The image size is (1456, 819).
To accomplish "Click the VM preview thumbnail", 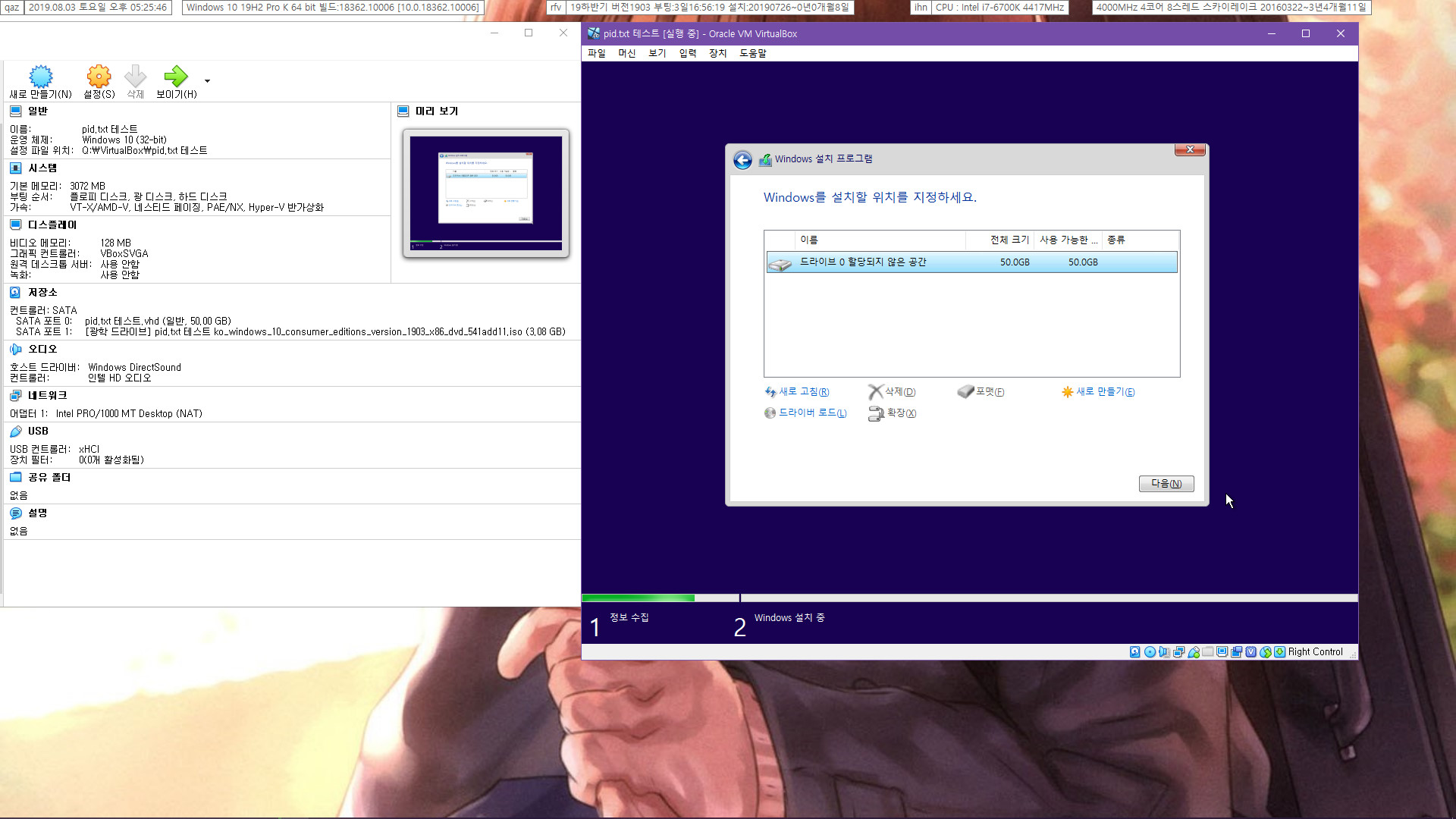I will tap(486, 193).
